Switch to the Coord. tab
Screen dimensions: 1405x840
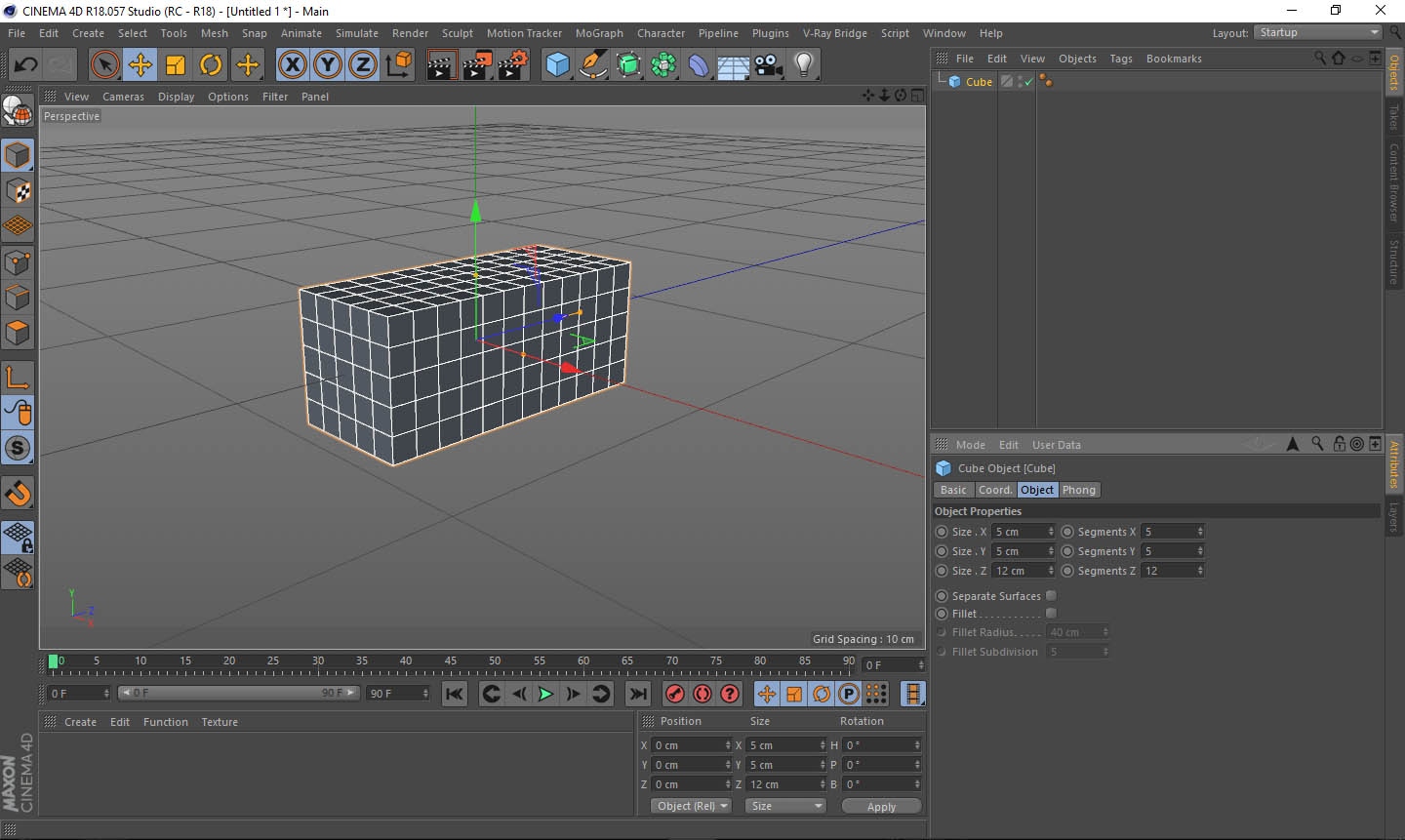pos(995,490)
